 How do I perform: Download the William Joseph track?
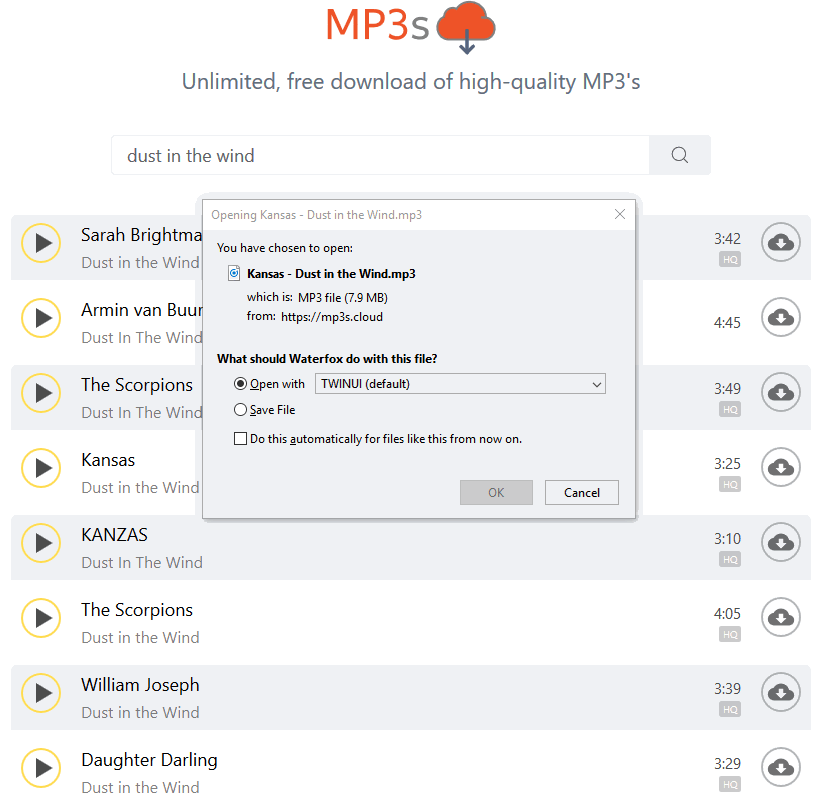[x=780, y=693]
